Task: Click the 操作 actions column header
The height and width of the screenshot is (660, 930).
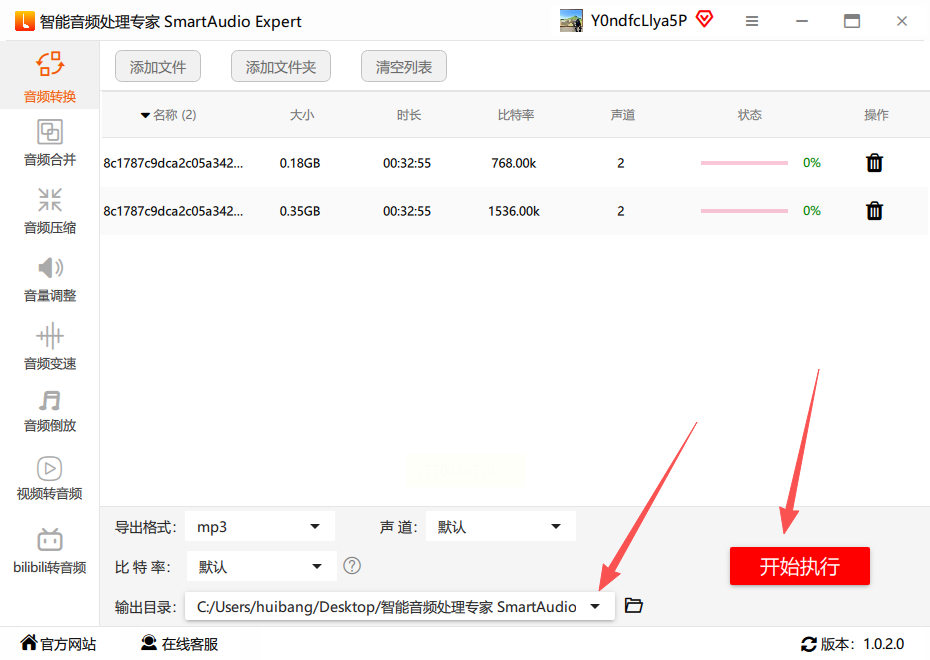Action: point(876,115)
